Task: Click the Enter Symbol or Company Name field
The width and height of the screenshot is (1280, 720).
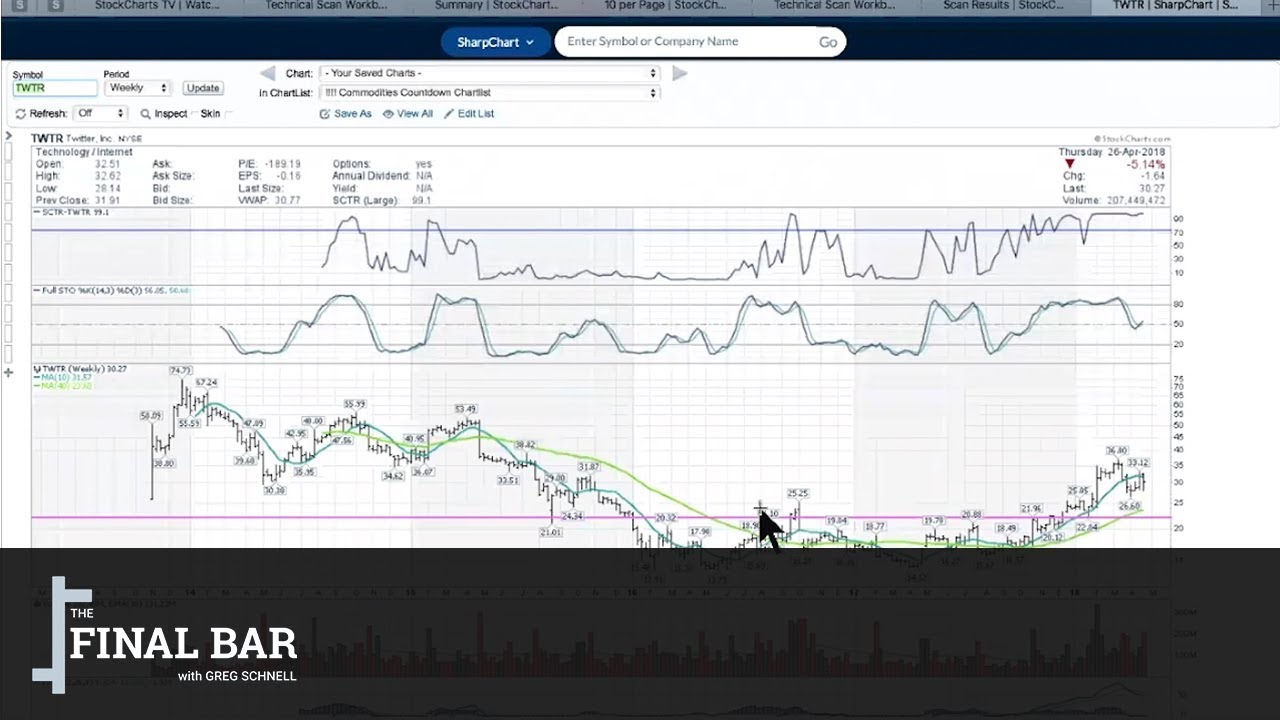Action: tap(685, 42)
